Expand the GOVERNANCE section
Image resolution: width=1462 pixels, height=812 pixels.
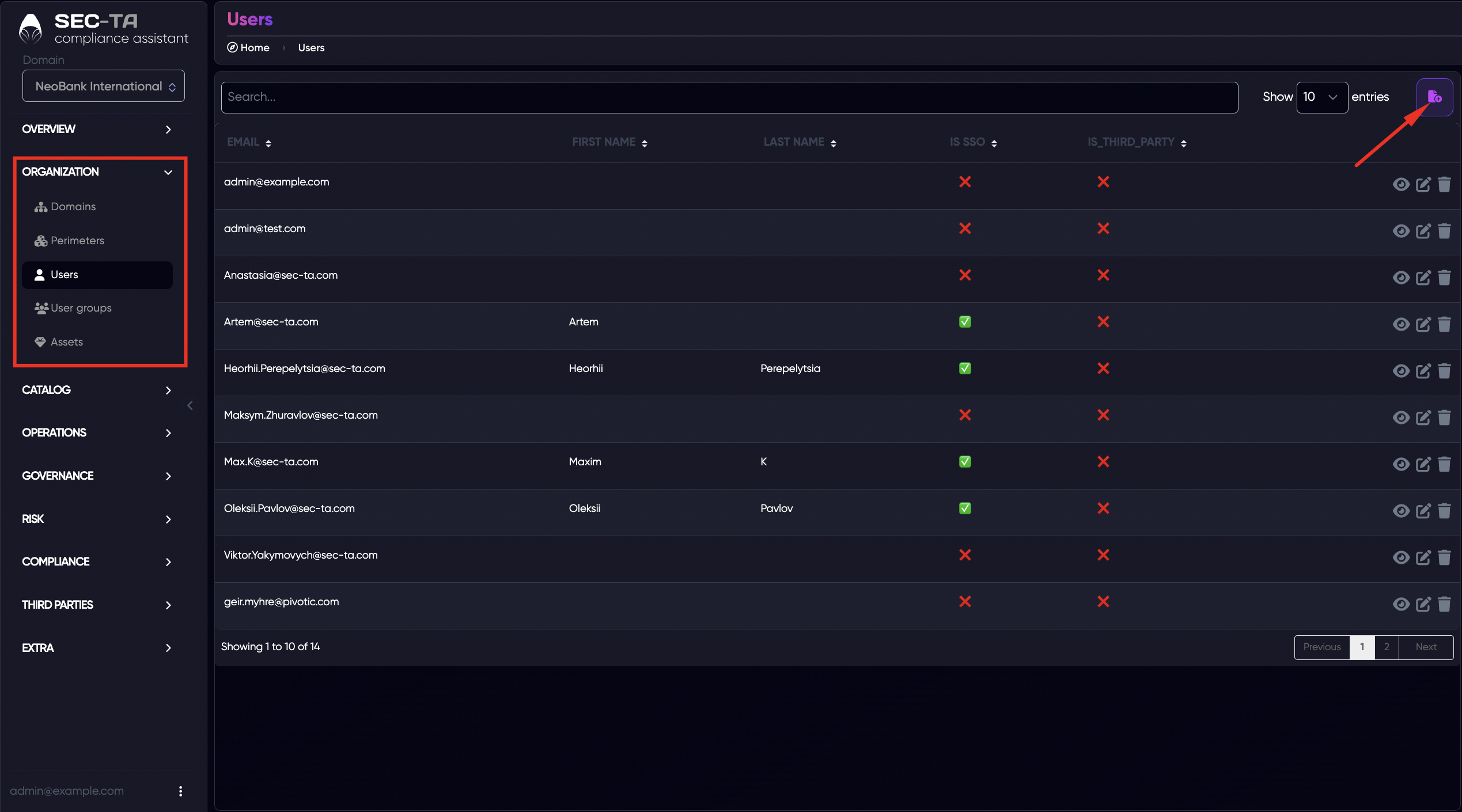point(97,476)
